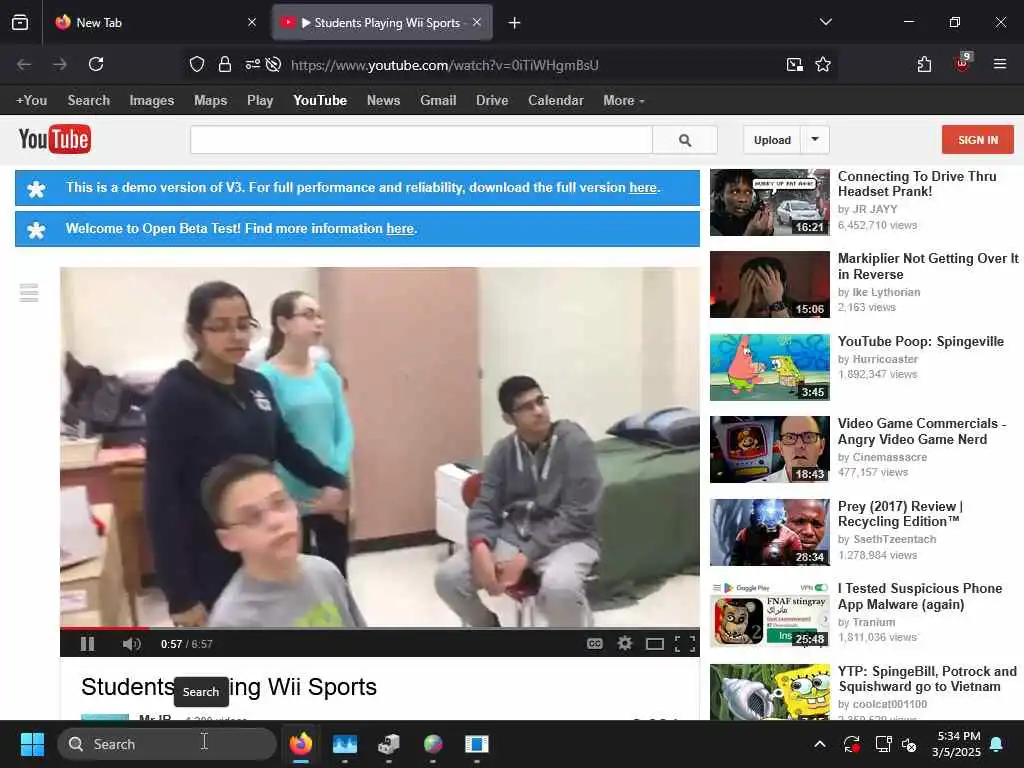This screenshot has width=1024, height=768.
Task: Seek using the red video progress bar
Action: 379,628
